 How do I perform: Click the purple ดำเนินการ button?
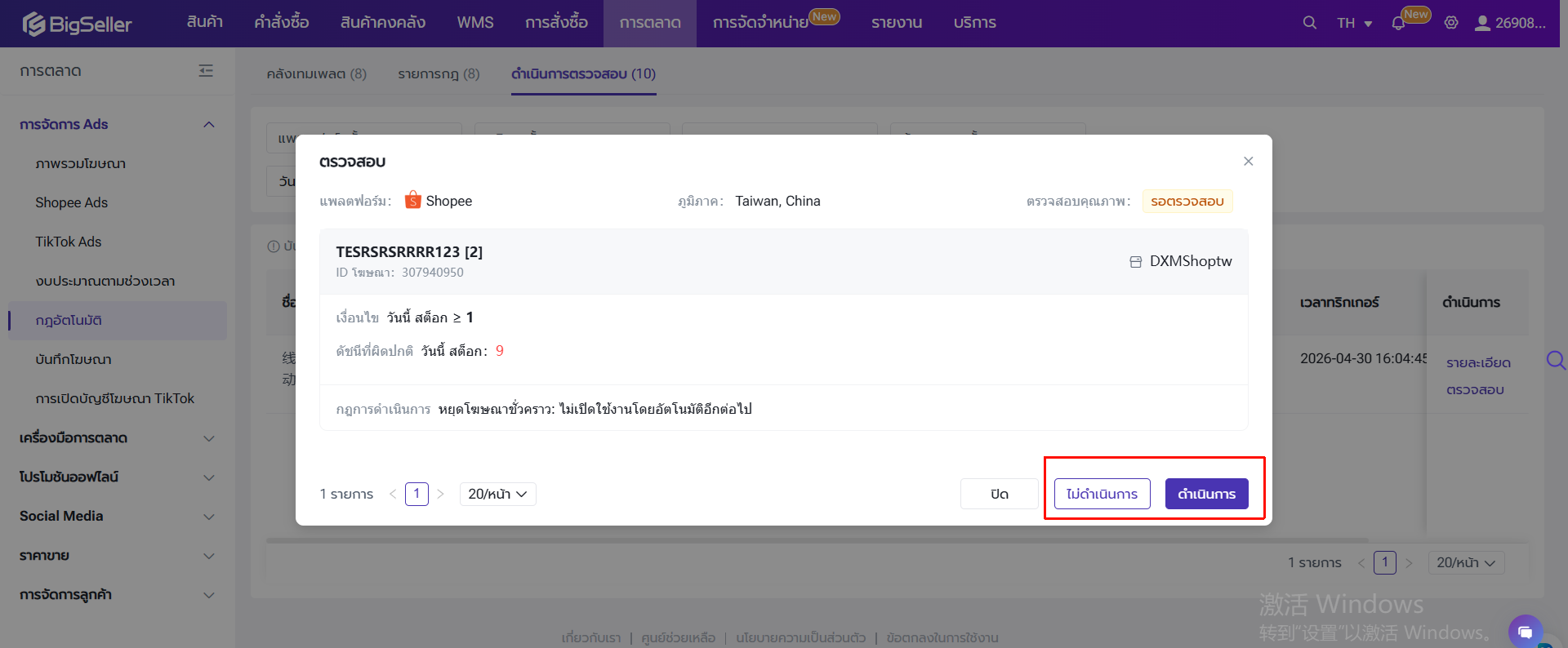pyautogui.click(x=1206, y=494)
